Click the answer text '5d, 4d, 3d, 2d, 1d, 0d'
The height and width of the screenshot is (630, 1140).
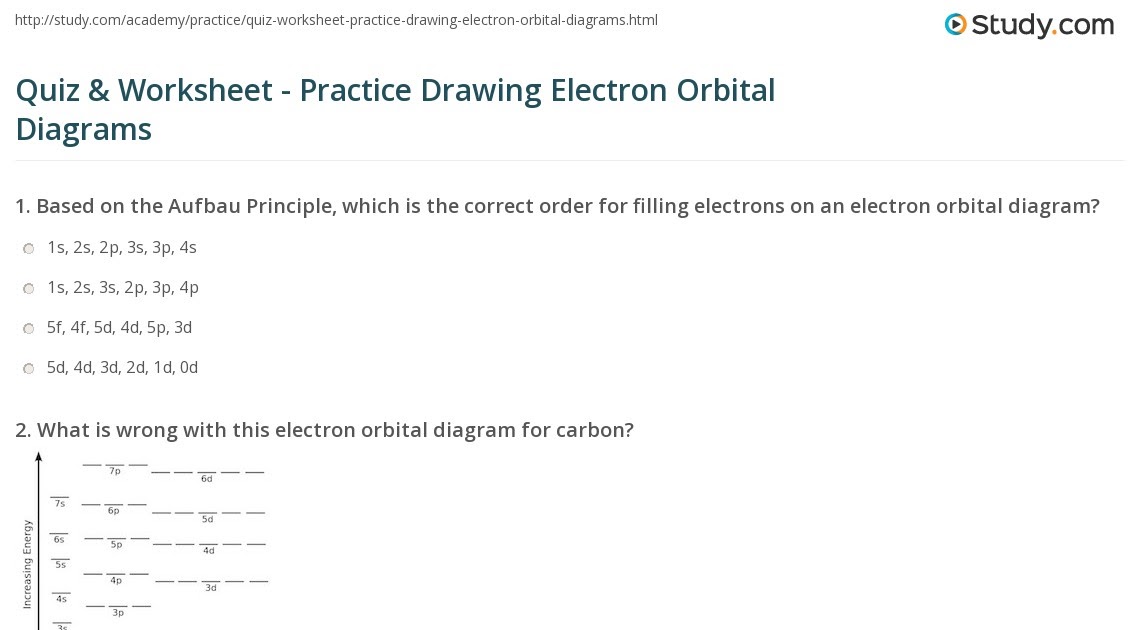(x=123, y=367)
